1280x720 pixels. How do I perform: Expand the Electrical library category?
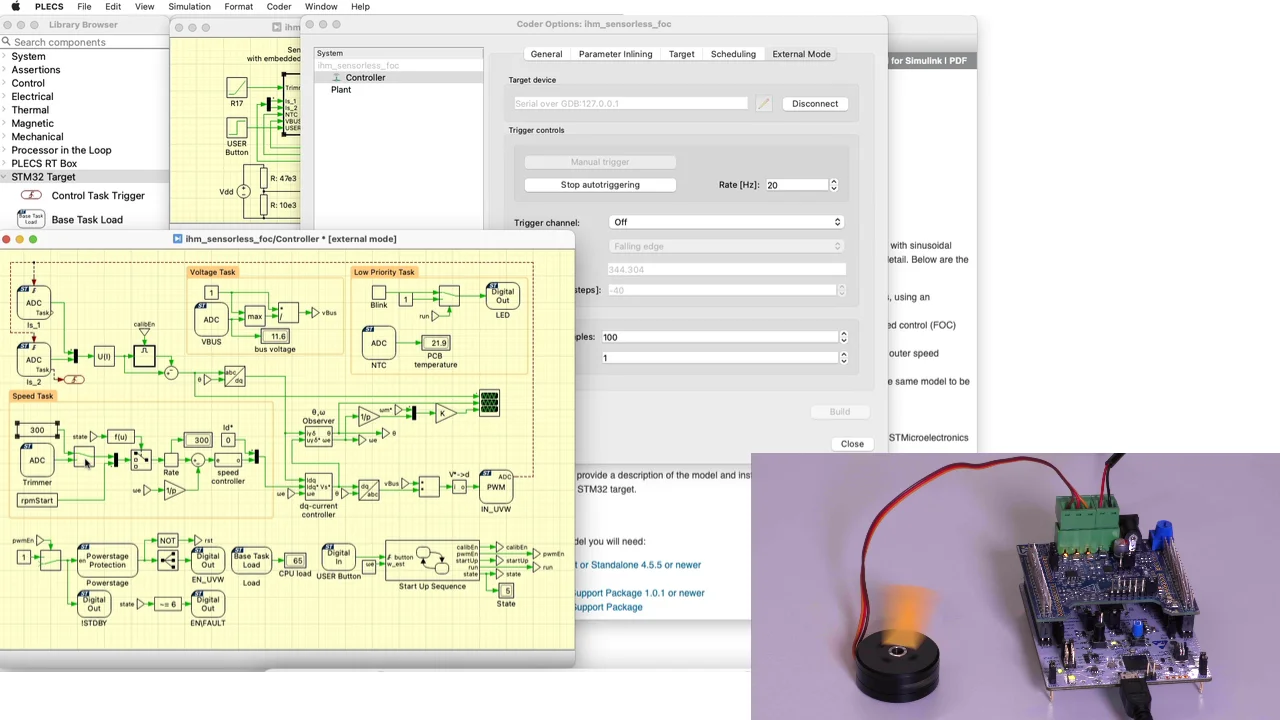(32, 97)
